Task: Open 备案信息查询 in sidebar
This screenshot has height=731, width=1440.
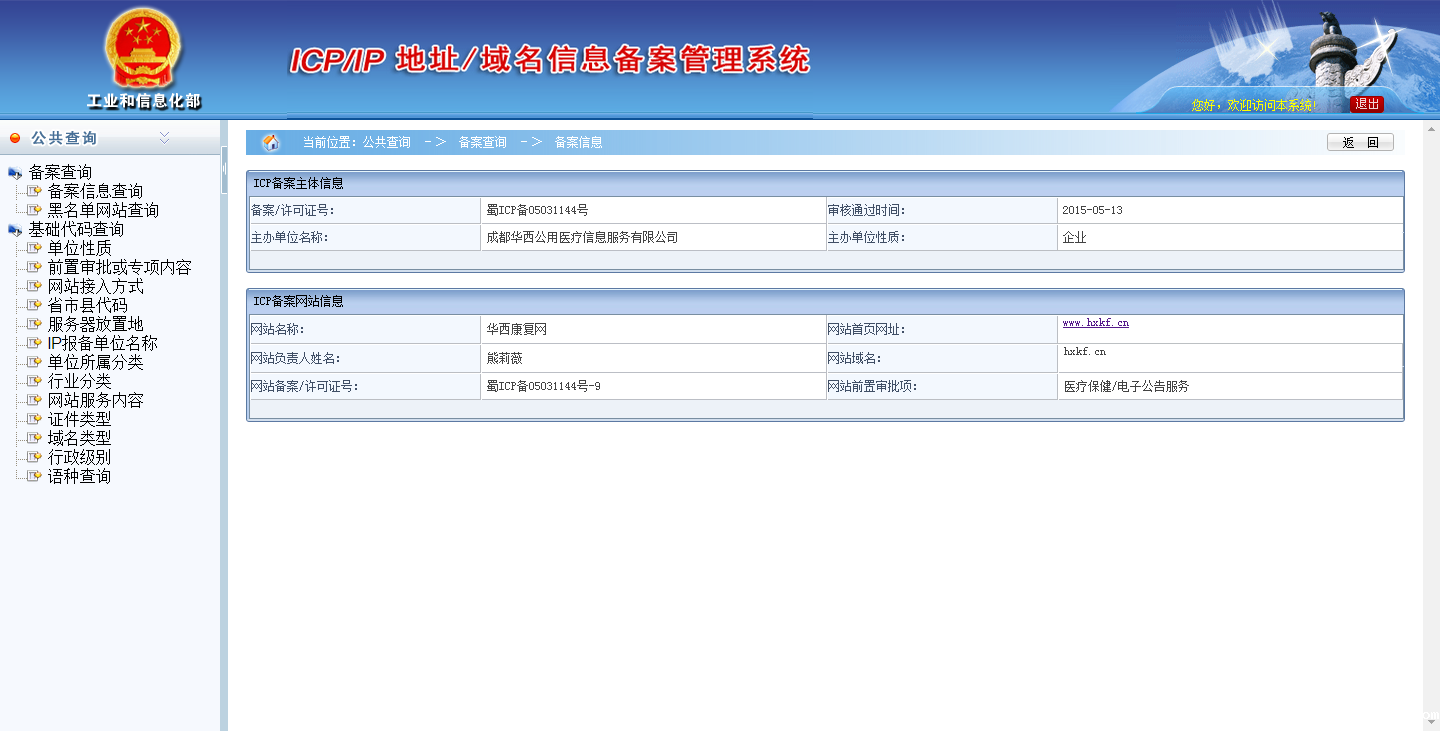Action: [95, 192]
